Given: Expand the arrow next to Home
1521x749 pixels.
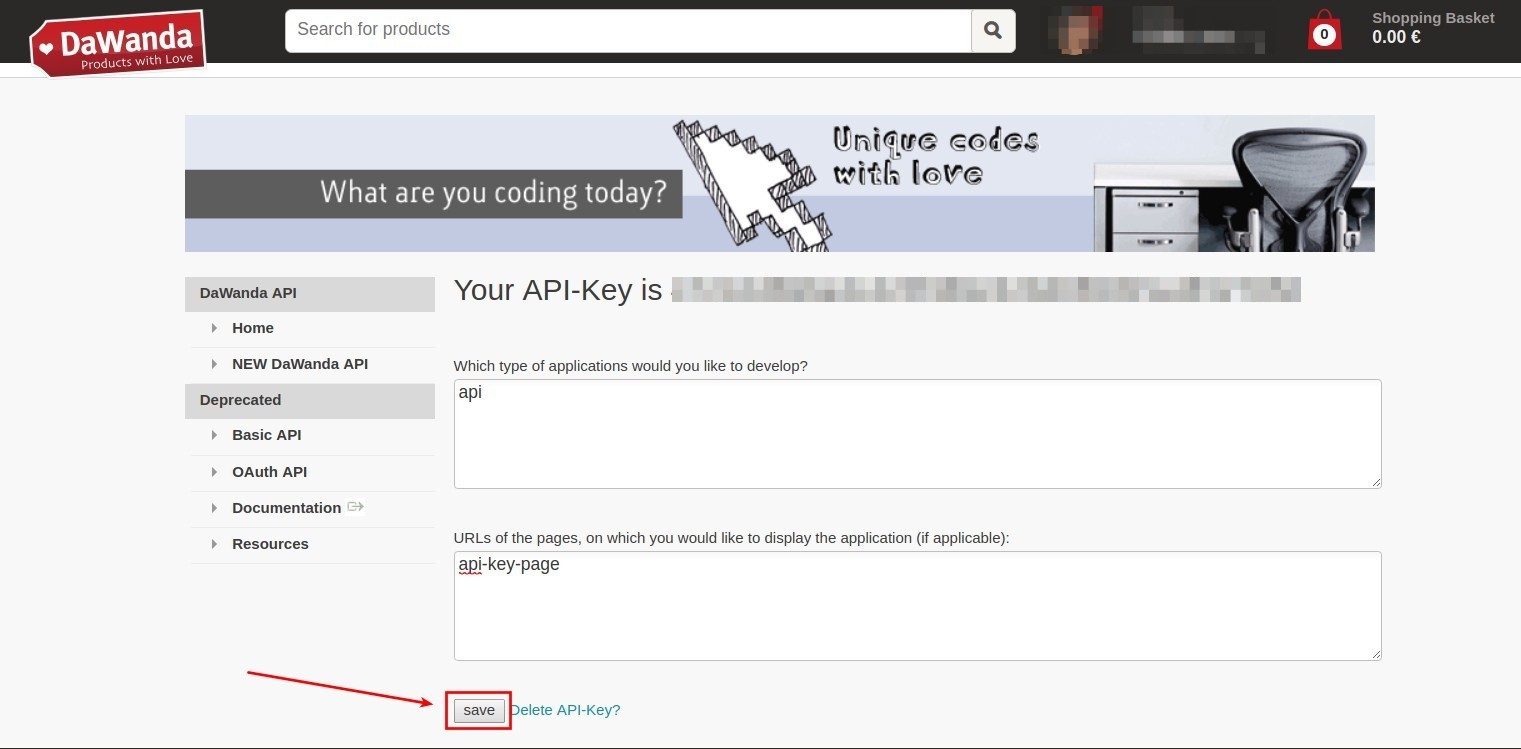Looking at the screenshot, I should pos(214,328).
